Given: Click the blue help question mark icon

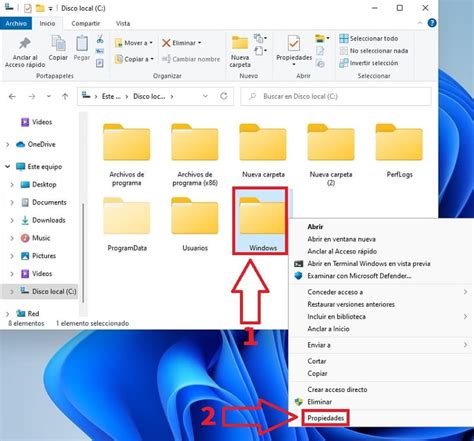Looking at the screenshot, I should 432,23.
